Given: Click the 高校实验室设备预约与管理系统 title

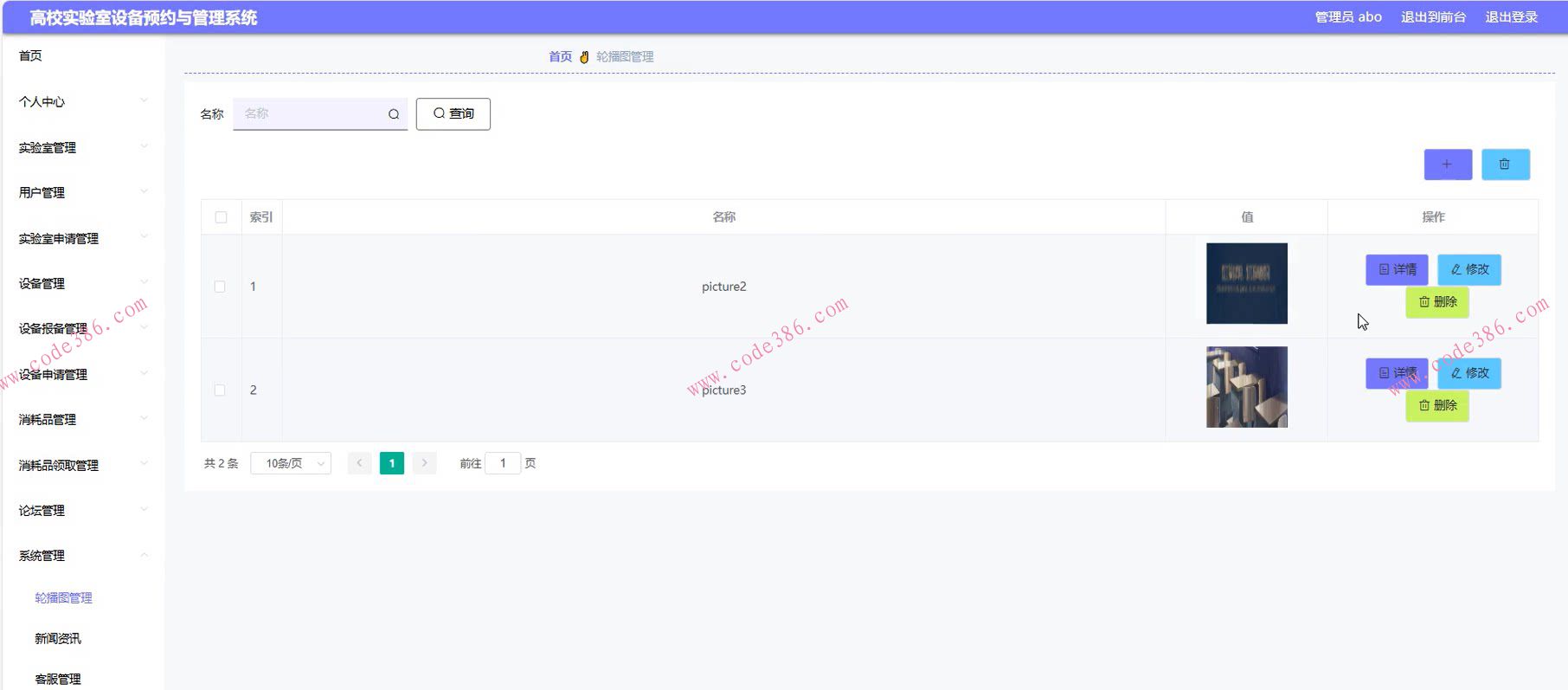Looking at the screenshot, I should pyautogui.click(x=144, y=17).
